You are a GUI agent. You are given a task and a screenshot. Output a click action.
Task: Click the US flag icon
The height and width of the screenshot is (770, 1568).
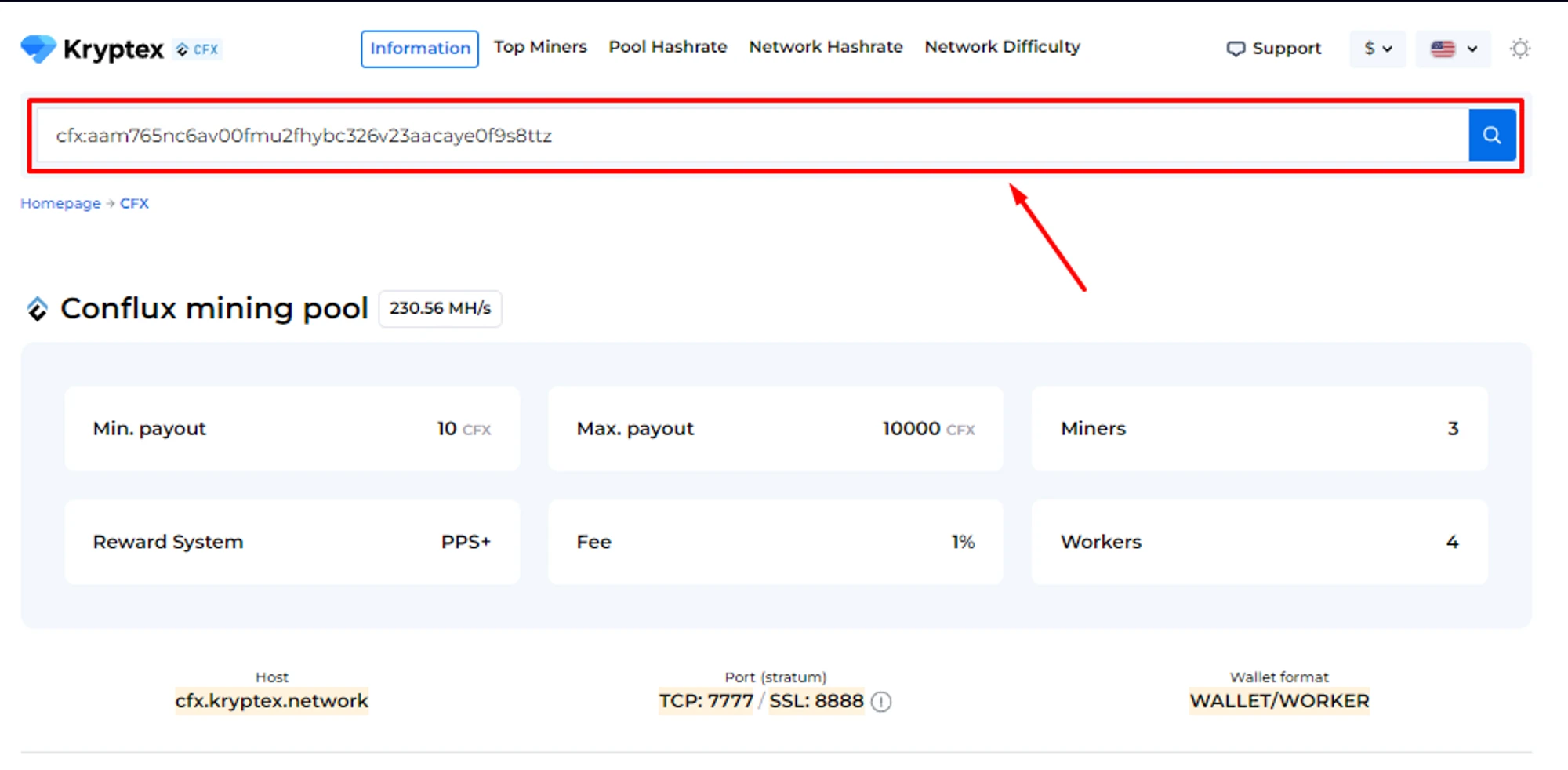point(1443,49)
